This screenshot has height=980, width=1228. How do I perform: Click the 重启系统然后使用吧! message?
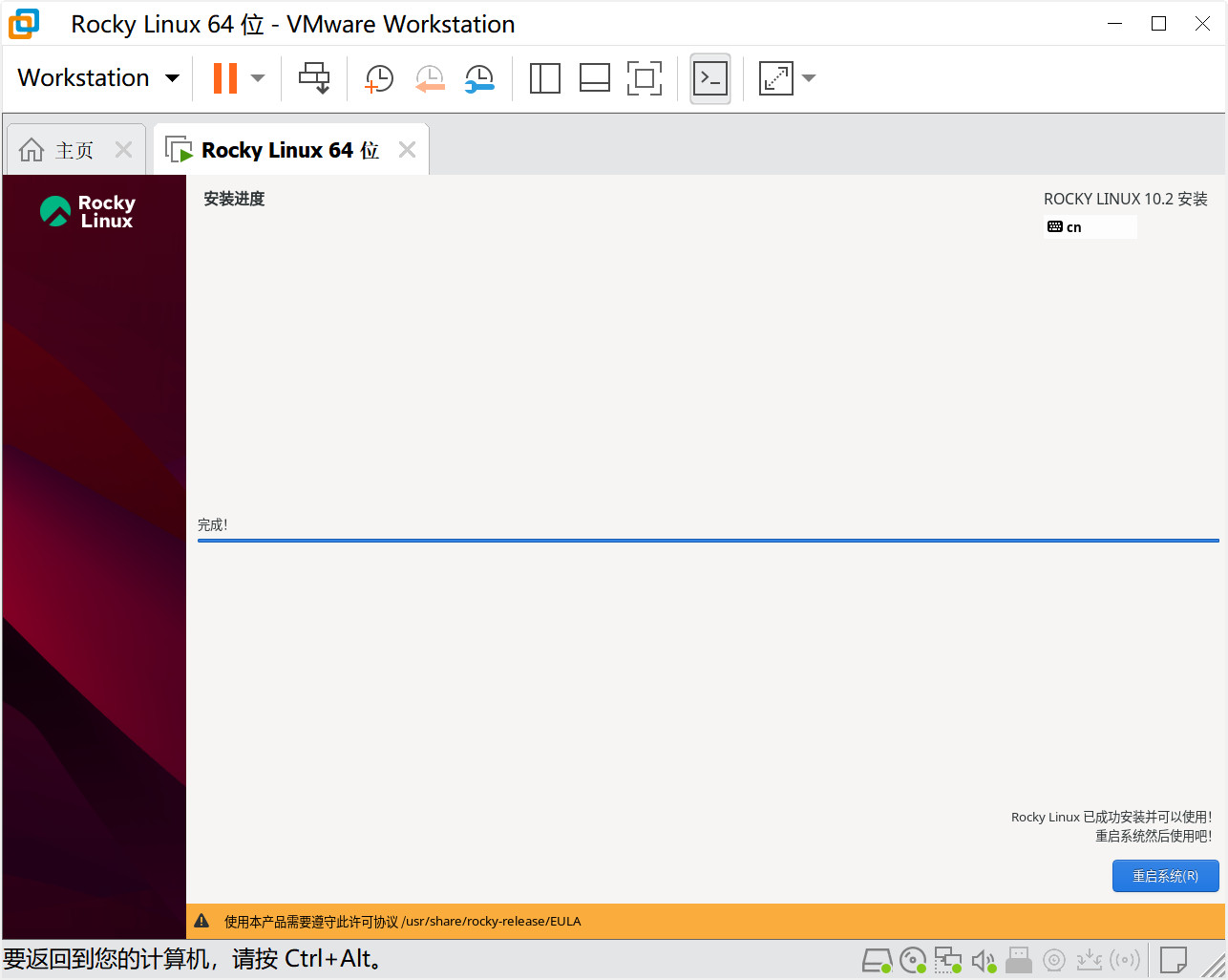click(x=1154, y=836)
